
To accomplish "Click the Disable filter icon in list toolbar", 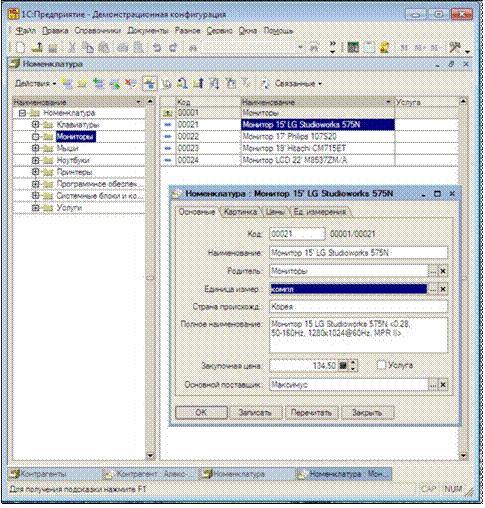I will tap(246, 83).
